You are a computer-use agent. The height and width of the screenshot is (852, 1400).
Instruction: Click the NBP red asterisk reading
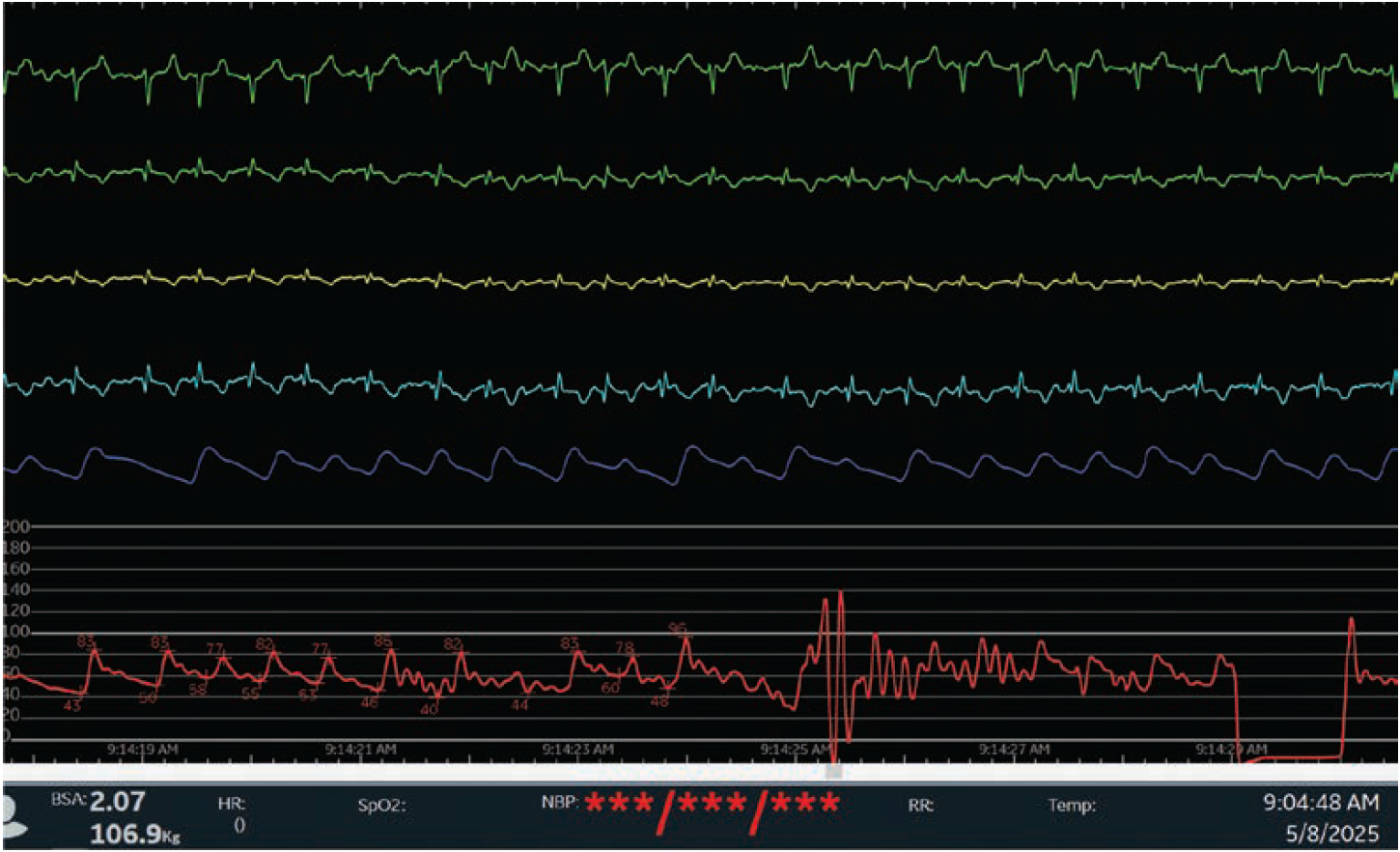pos(712,805)
